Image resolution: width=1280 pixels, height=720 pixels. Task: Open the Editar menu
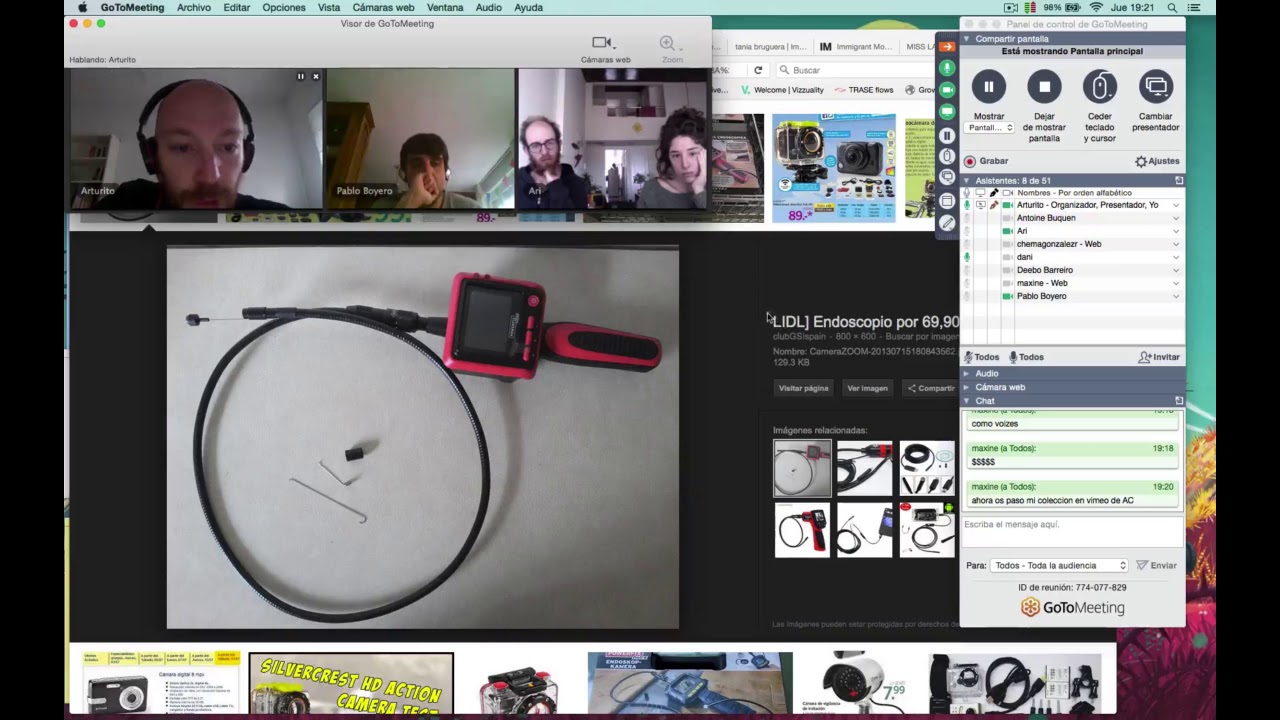[x=237, y=7]
